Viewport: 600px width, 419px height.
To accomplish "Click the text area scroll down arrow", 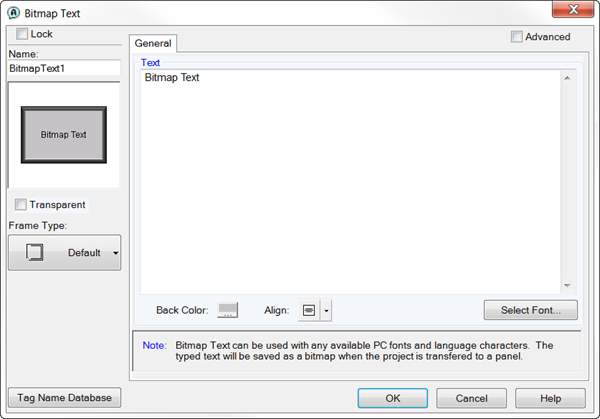I will (567, 286).
